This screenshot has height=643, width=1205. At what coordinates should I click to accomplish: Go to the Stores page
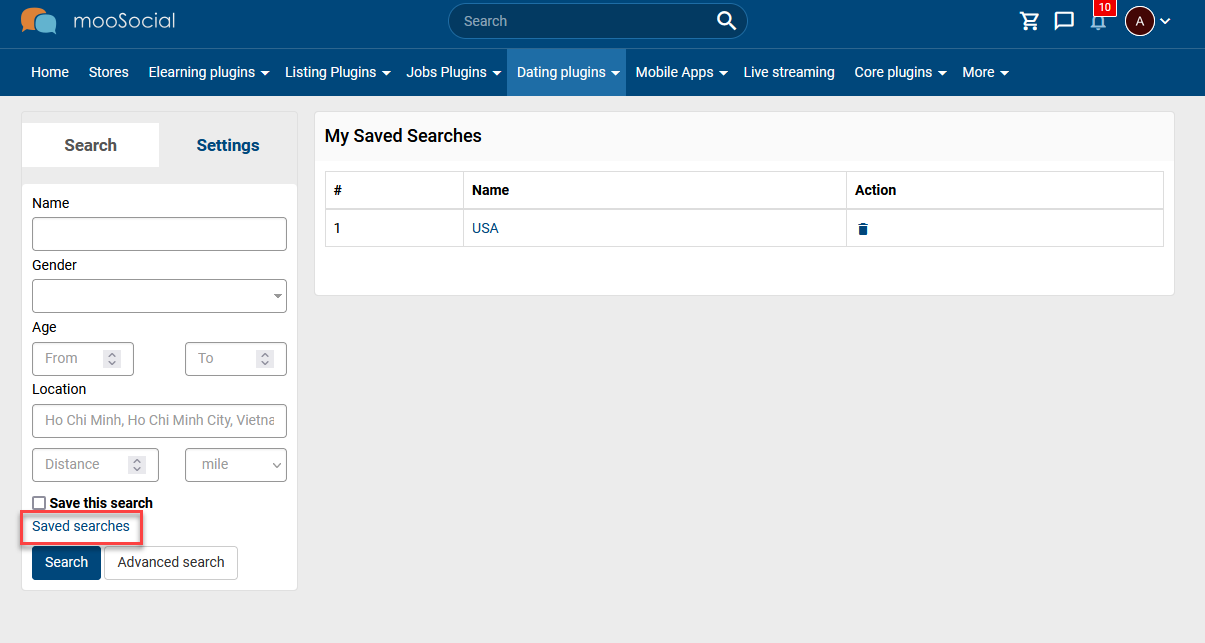(109, 72)
